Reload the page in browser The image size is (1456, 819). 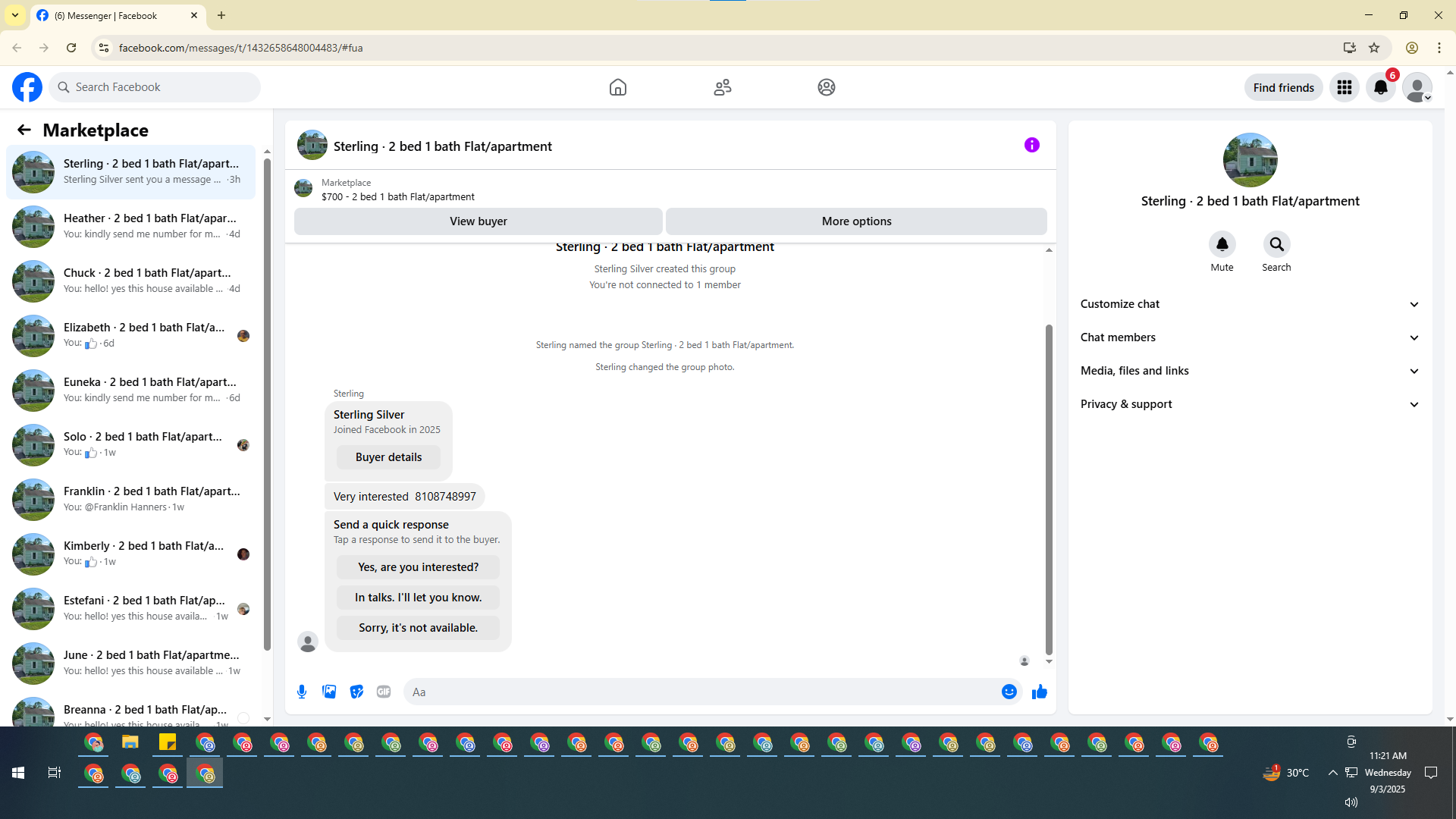71,48
